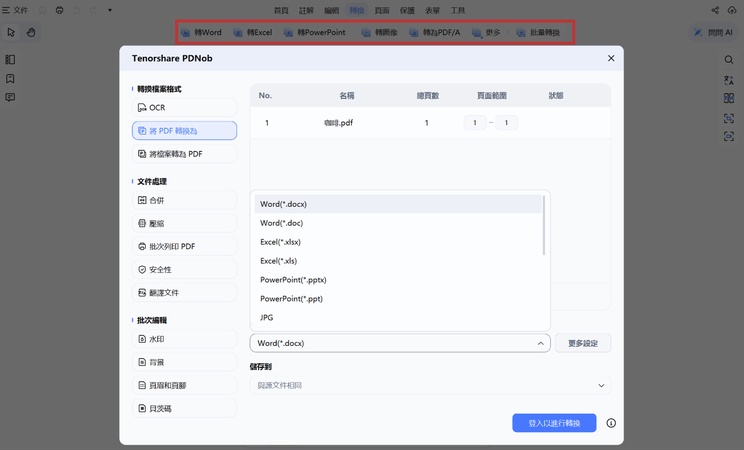
Task: Click the redo arrow icon
Action: tap(93, 10)
